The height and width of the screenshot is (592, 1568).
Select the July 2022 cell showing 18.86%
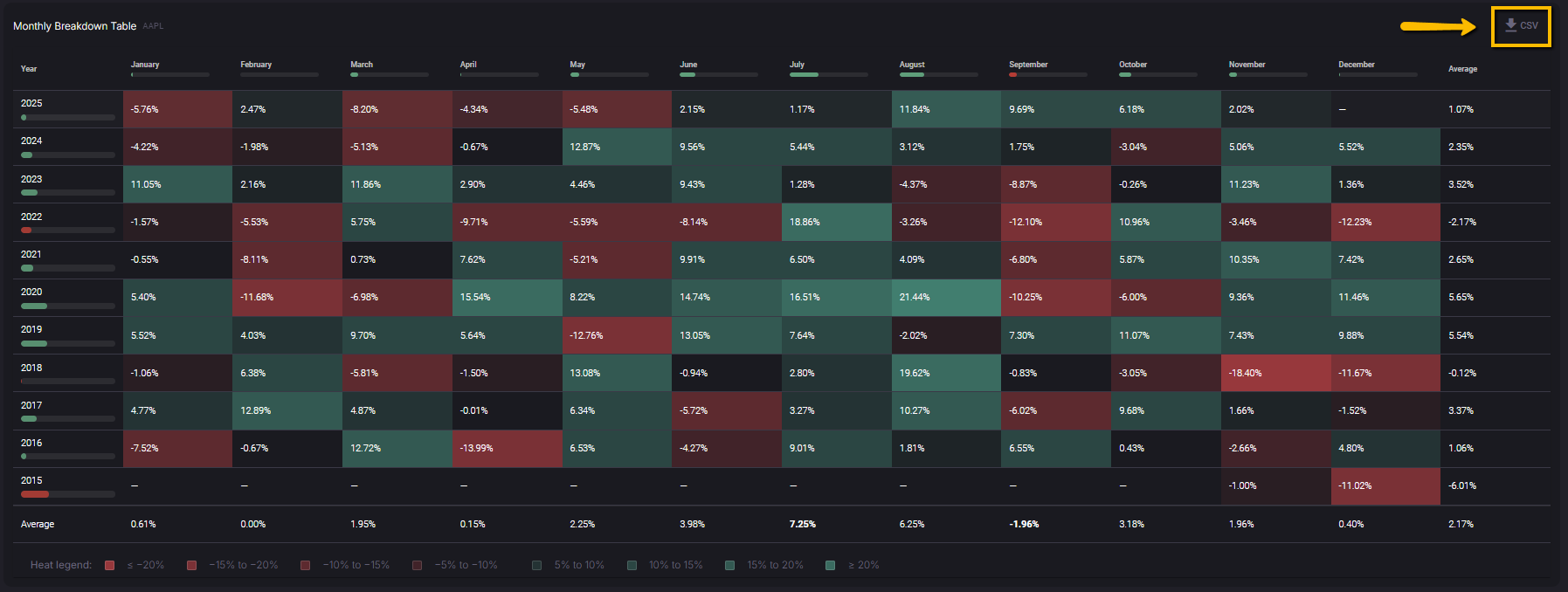836,222
